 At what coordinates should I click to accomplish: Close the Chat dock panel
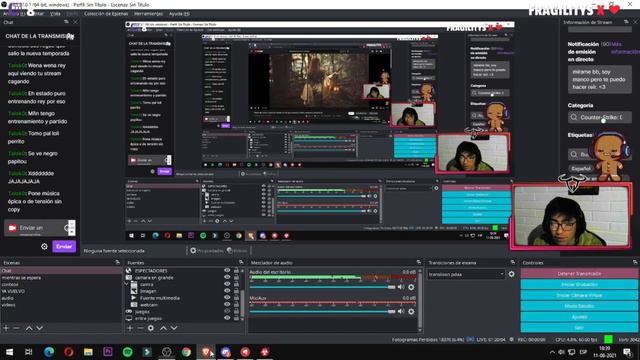[x=75, y=22]
